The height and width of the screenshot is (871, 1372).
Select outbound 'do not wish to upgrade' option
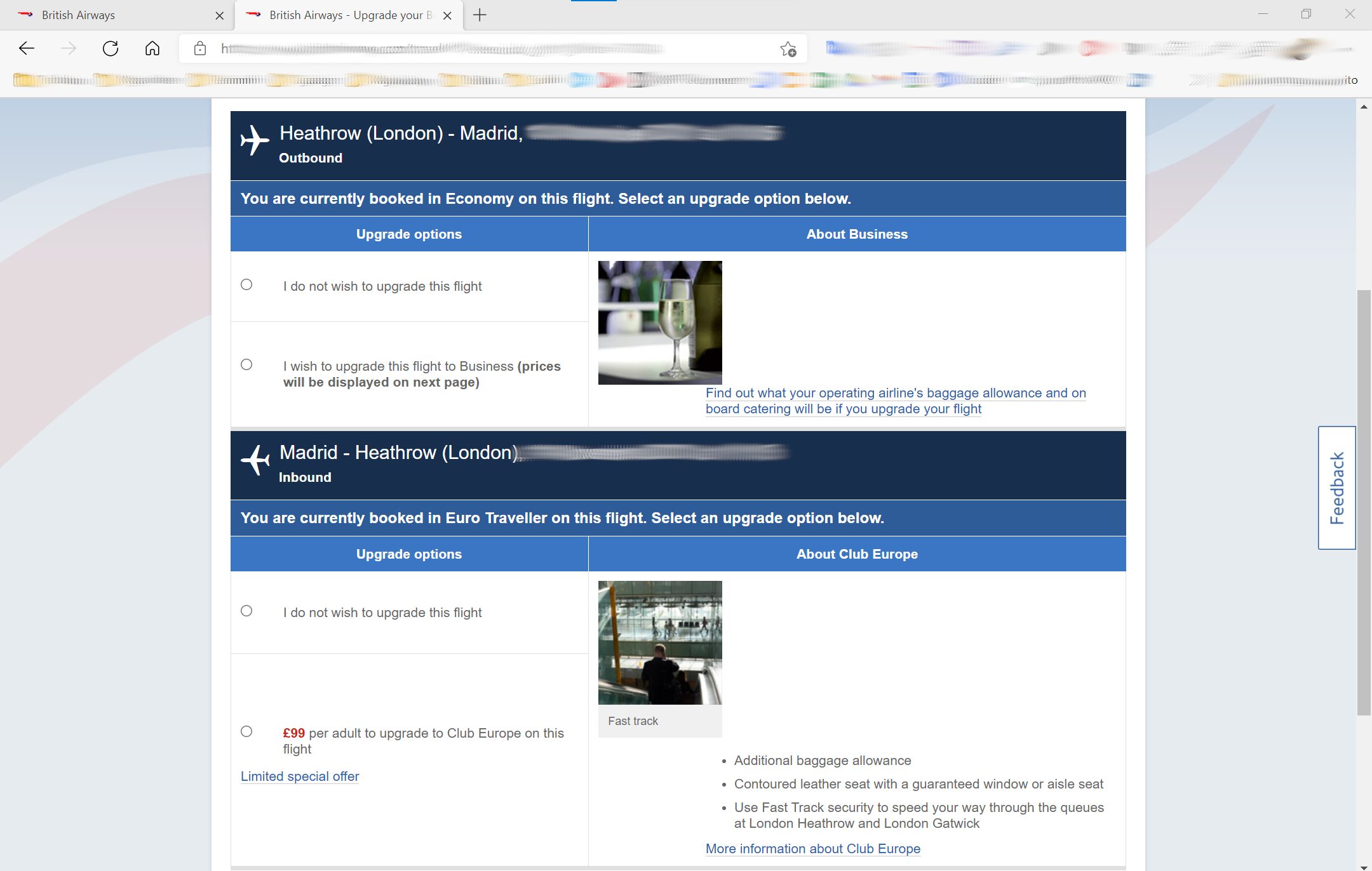pos(246,284)
